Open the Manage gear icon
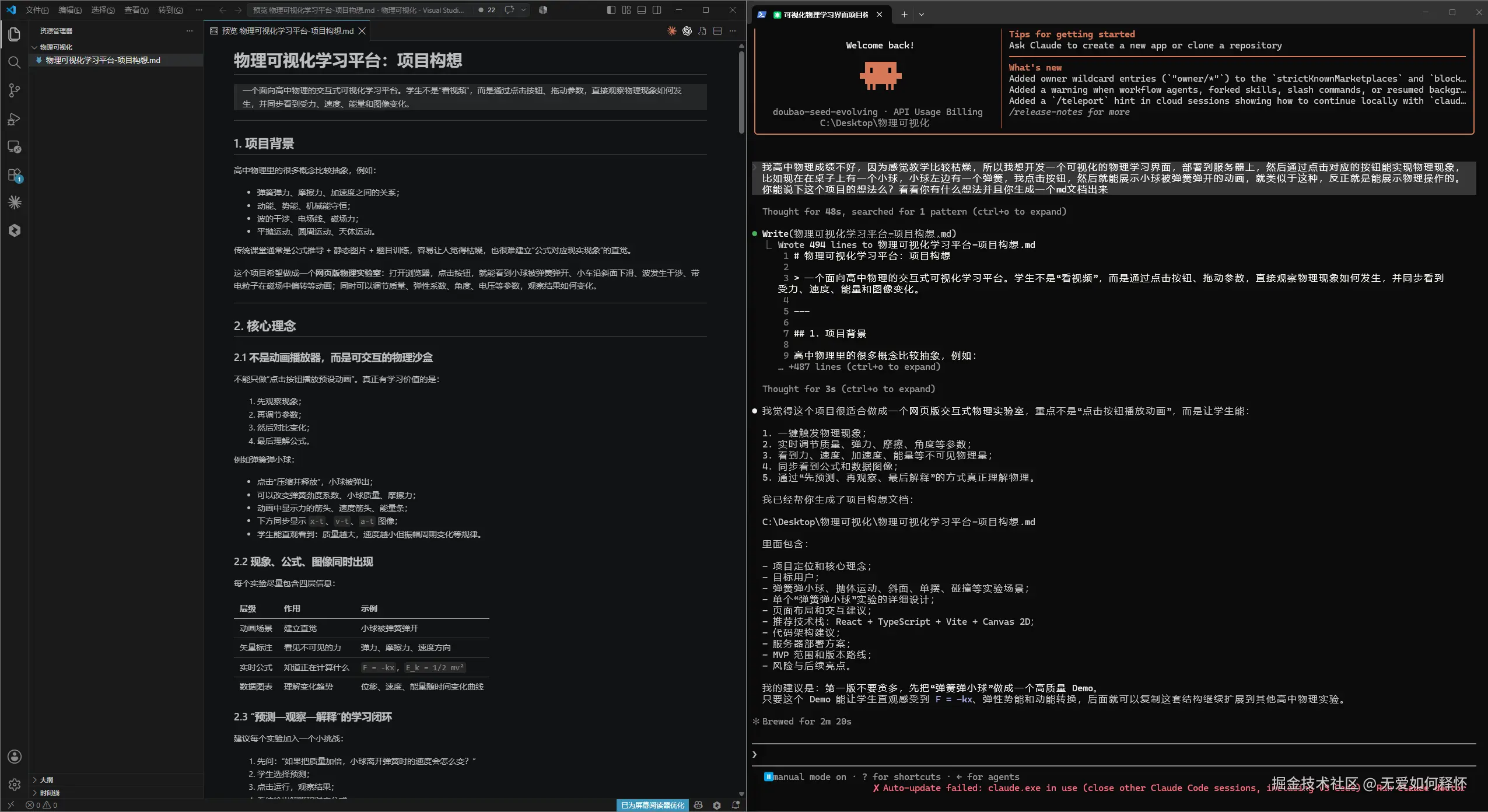 (x=15, y=785)
